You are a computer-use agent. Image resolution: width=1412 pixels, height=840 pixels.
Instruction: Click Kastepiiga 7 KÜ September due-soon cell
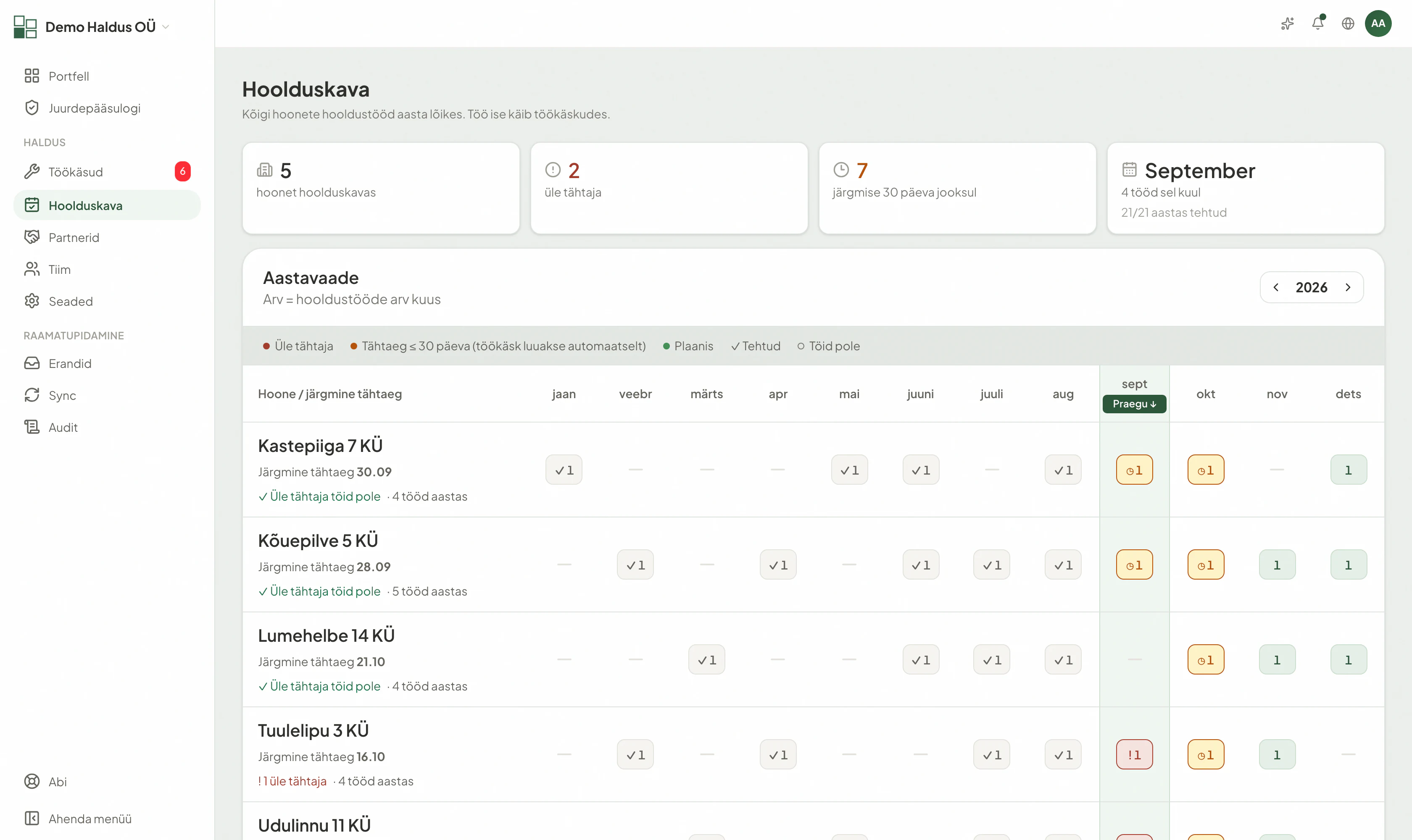(x=1135, y=470)
